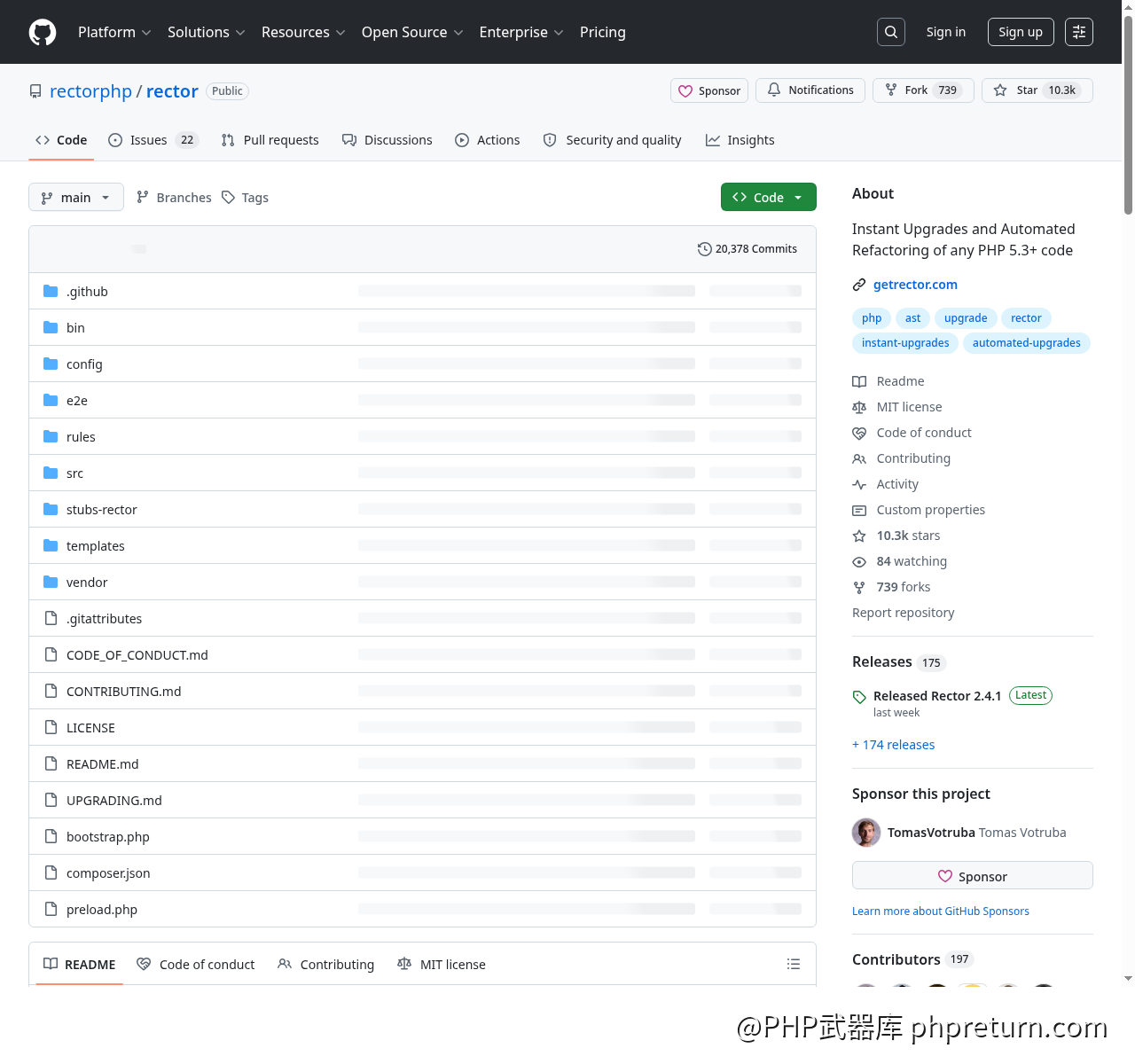Click the automated-upgrades topic tag
1135x1064 pixels.
pos(1027,343)
